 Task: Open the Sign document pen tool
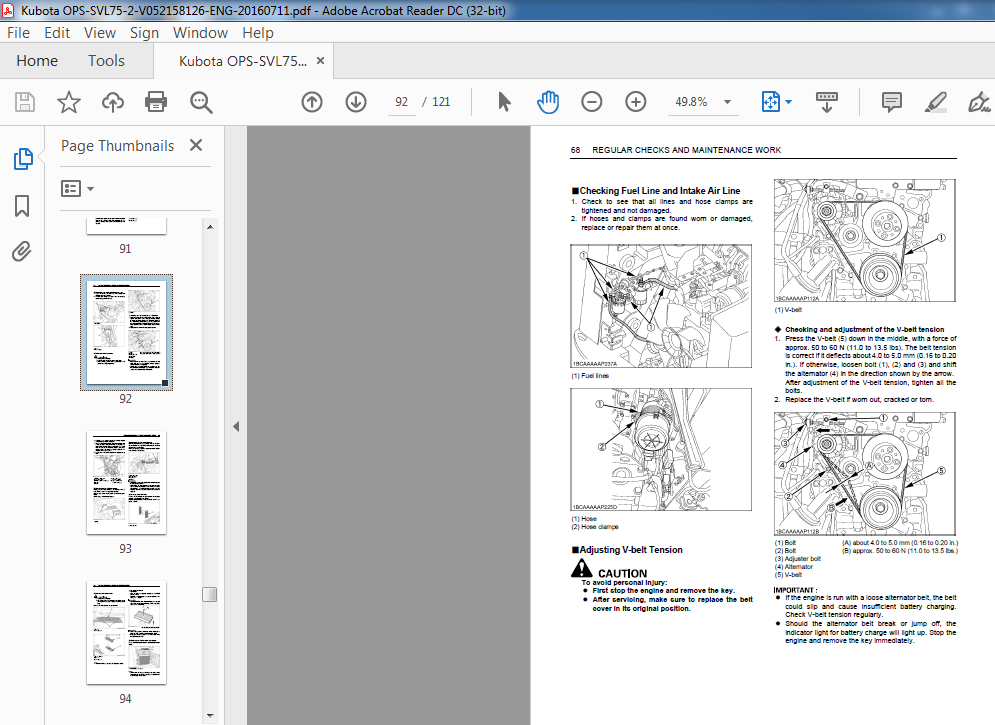point(979,102)
